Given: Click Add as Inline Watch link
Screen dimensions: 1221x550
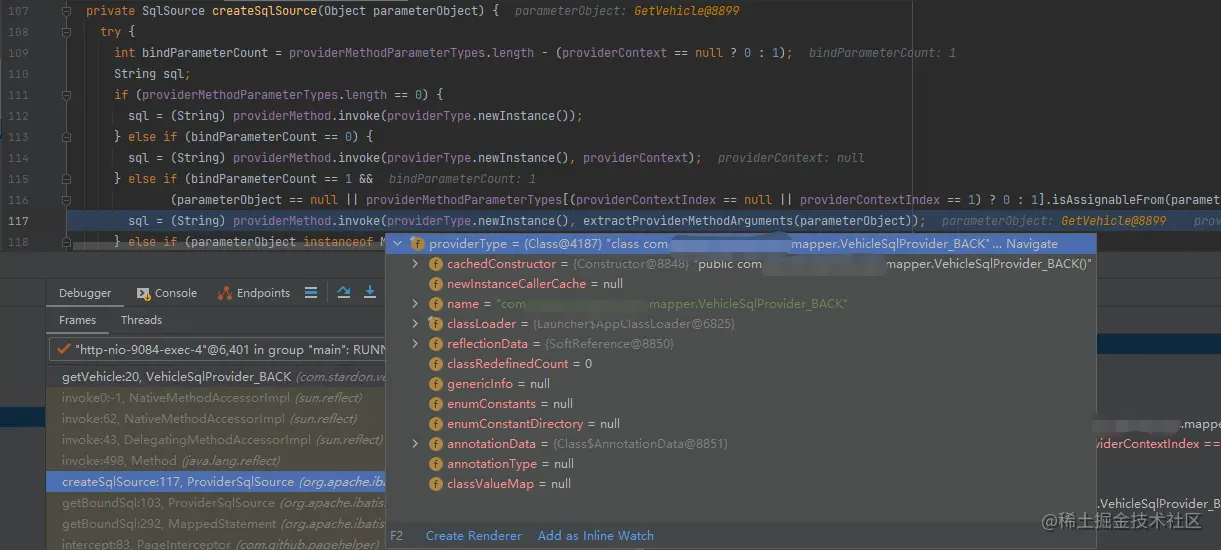Looking at the screenshot, I should (596, 536).
